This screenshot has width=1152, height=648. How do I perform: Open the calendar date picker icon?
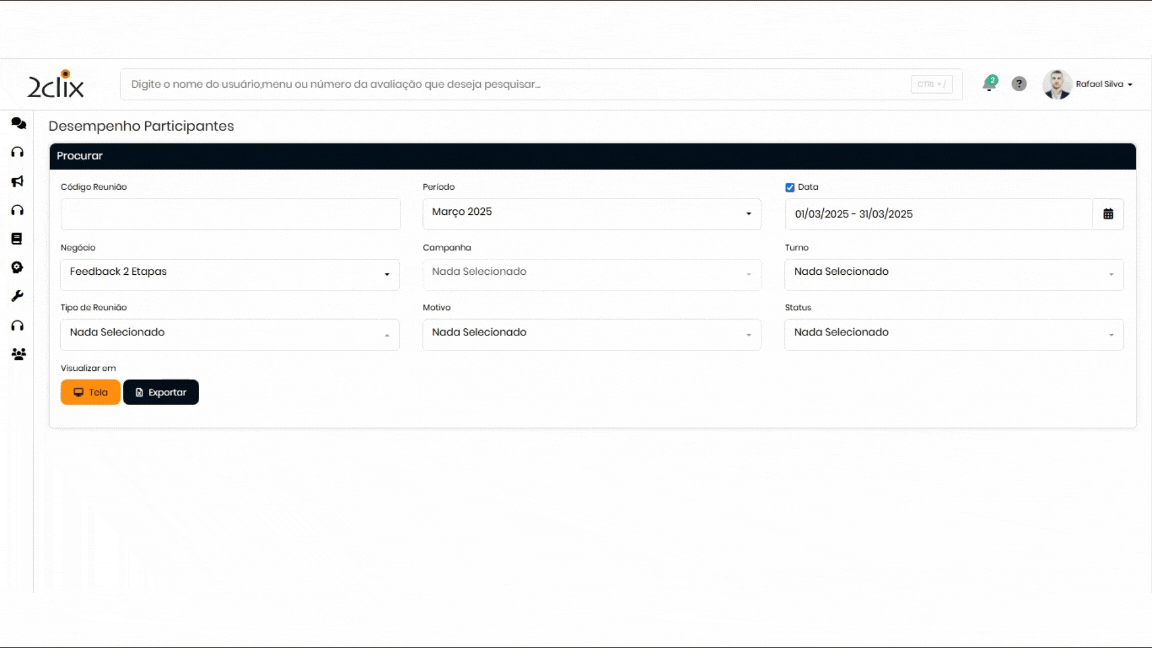pos(1108,214)
